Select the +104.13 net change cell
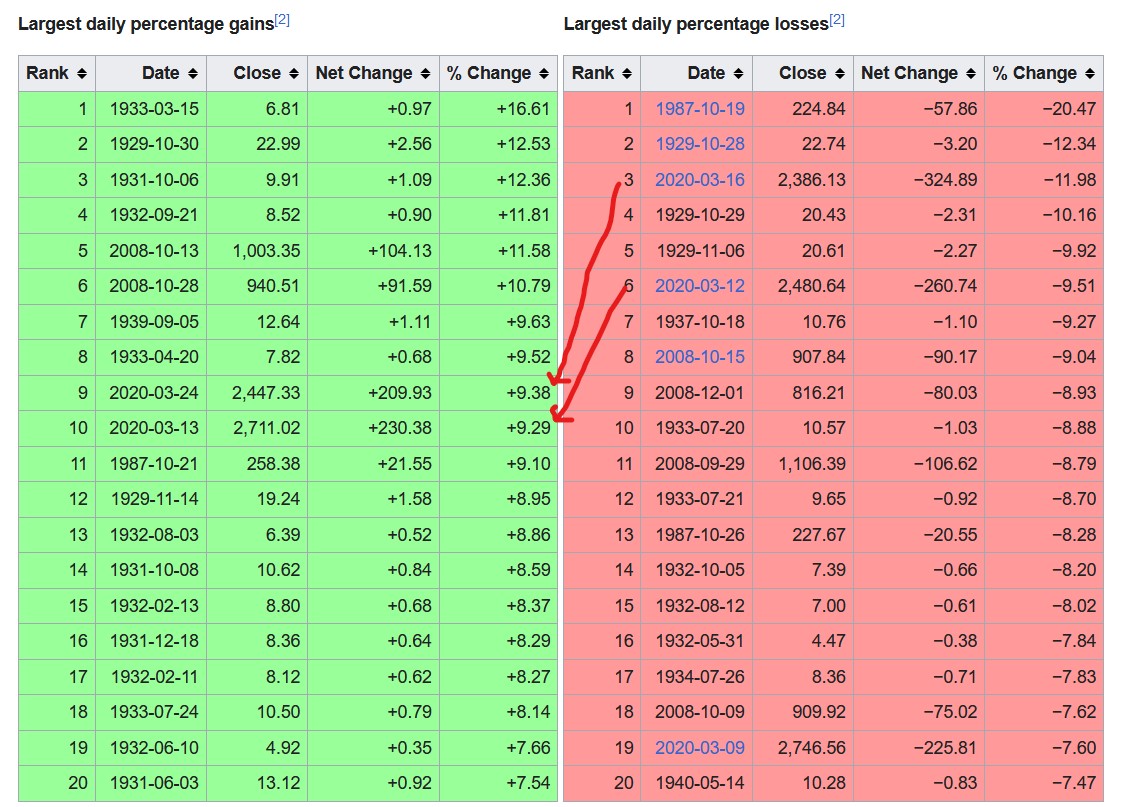 pyautogui.click(x=373, y=250)
